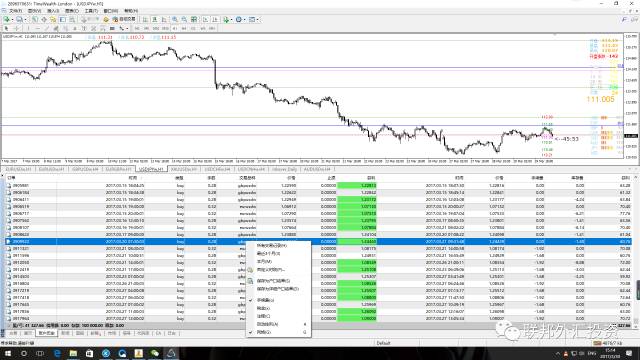Open the templates dropdown arrow
Image resolution: width=640 pixels, height=360 pixels.
pyautogui.click(x=258, y=19)
